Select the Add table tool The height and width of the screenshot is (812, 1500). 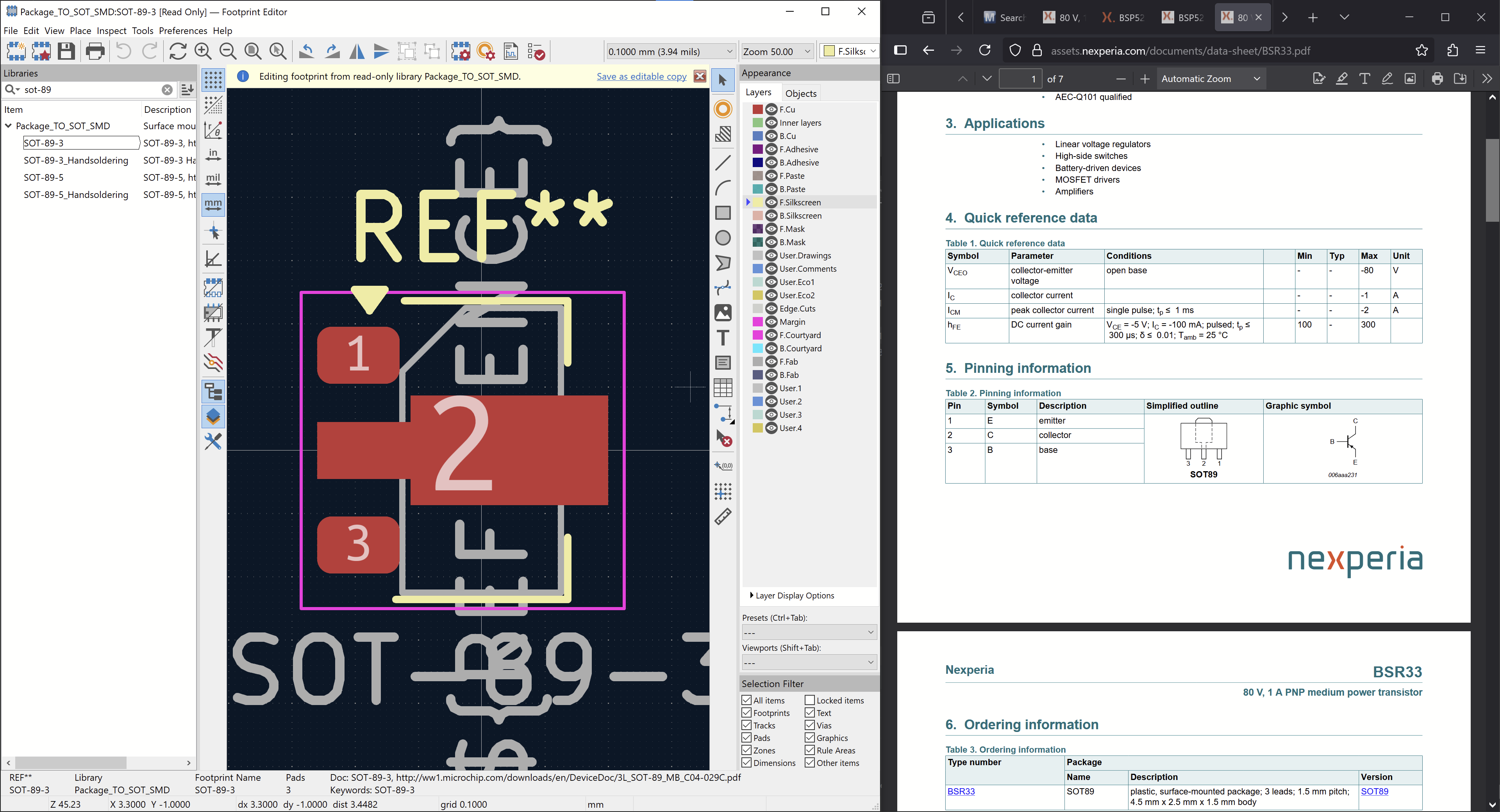723,388
